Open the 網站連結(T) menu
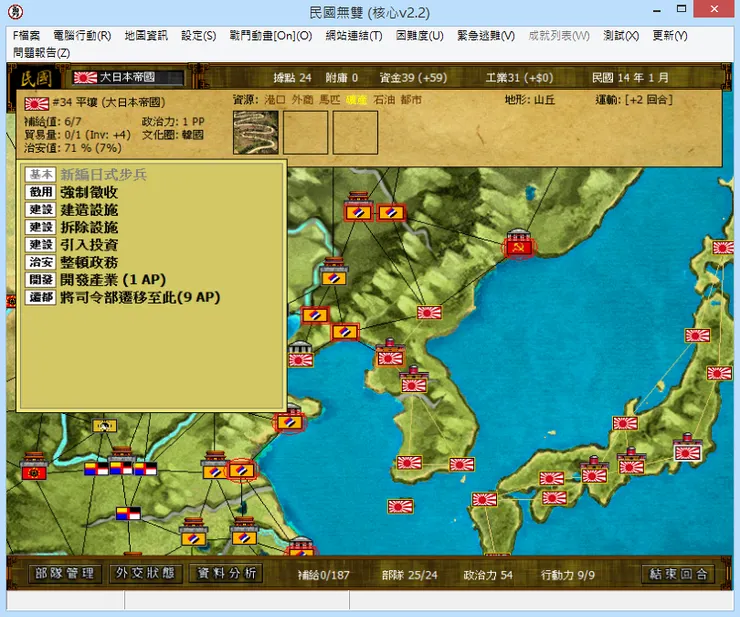The width and height of the screenshot is (740, 617). pyautogui.click(x=353, y=36)
